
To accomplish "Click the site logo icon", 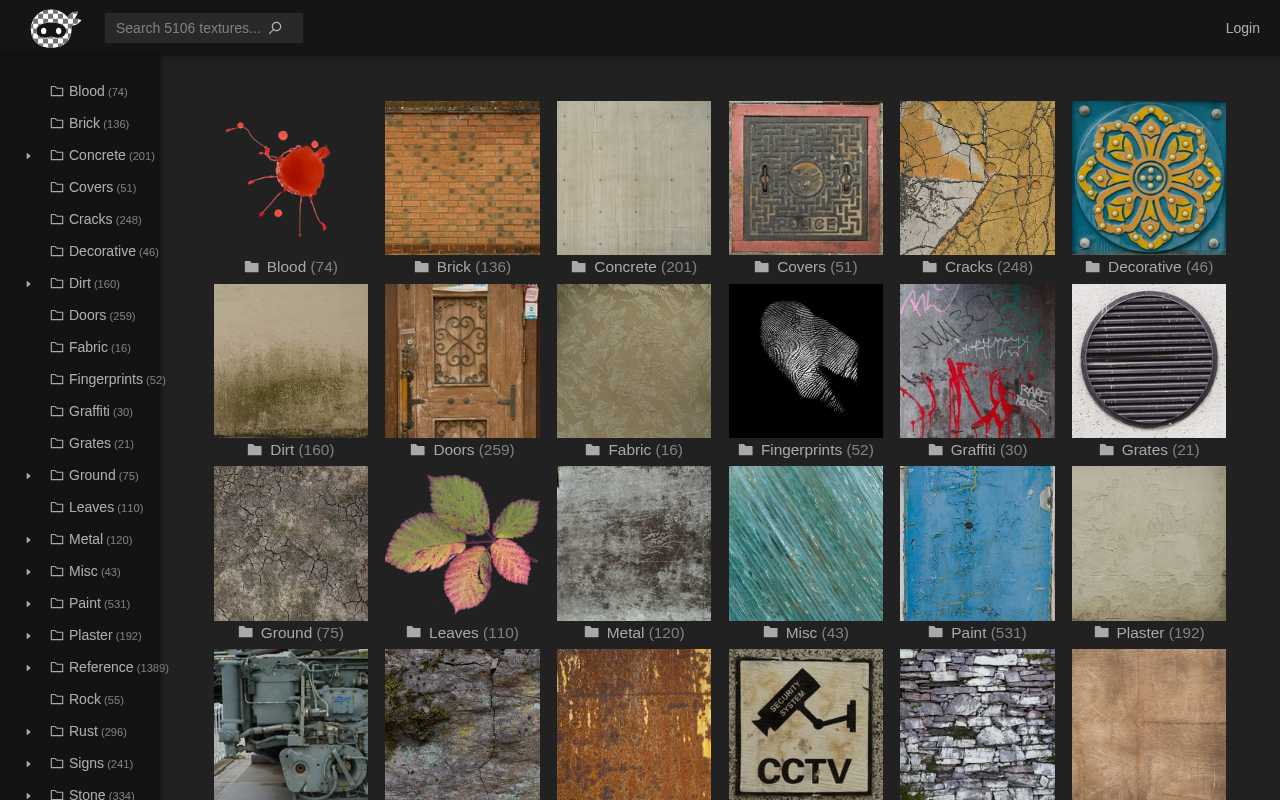I will pyautogui.click(x=55, y=28).
